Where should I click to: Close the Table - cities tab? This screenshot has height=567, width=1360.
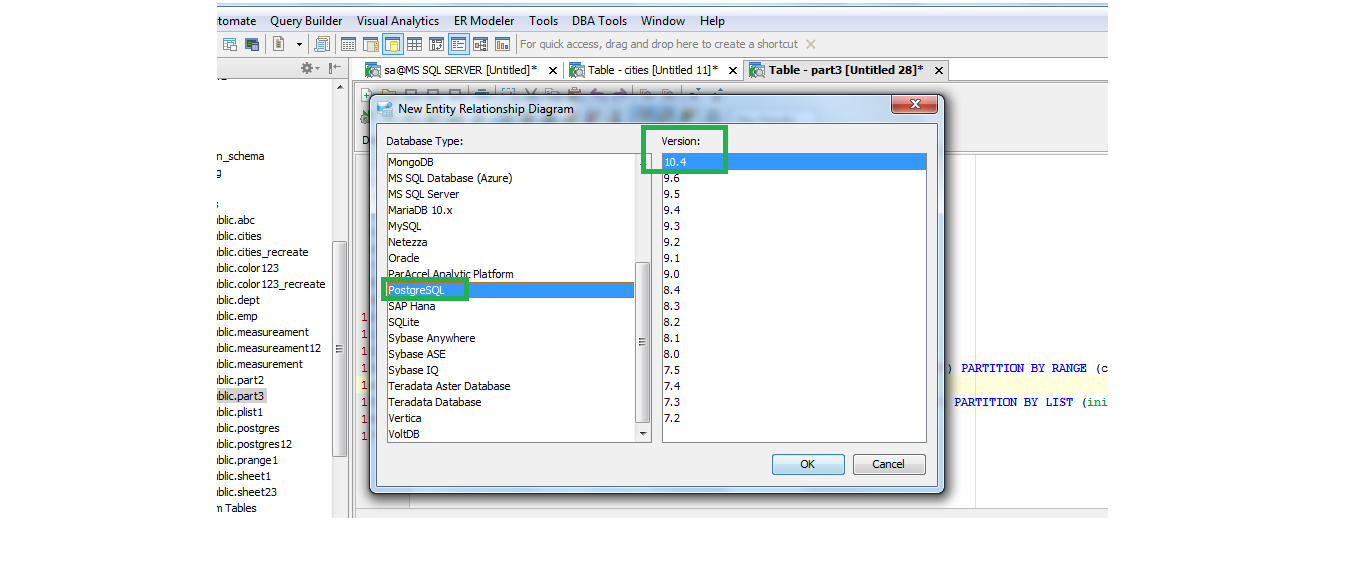point(732,70)
